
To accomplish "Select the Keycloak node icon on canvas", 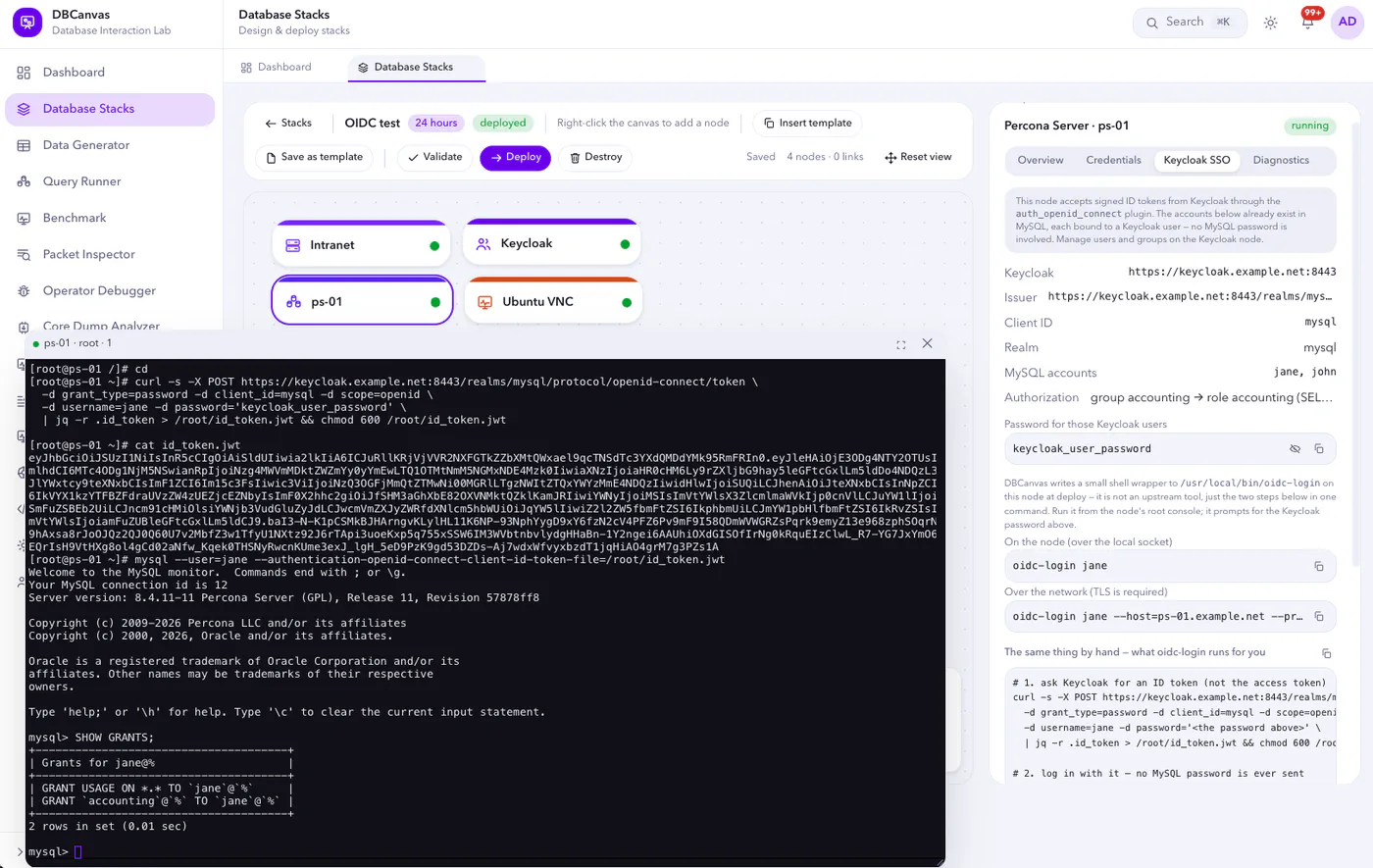I will click(483, 244).
